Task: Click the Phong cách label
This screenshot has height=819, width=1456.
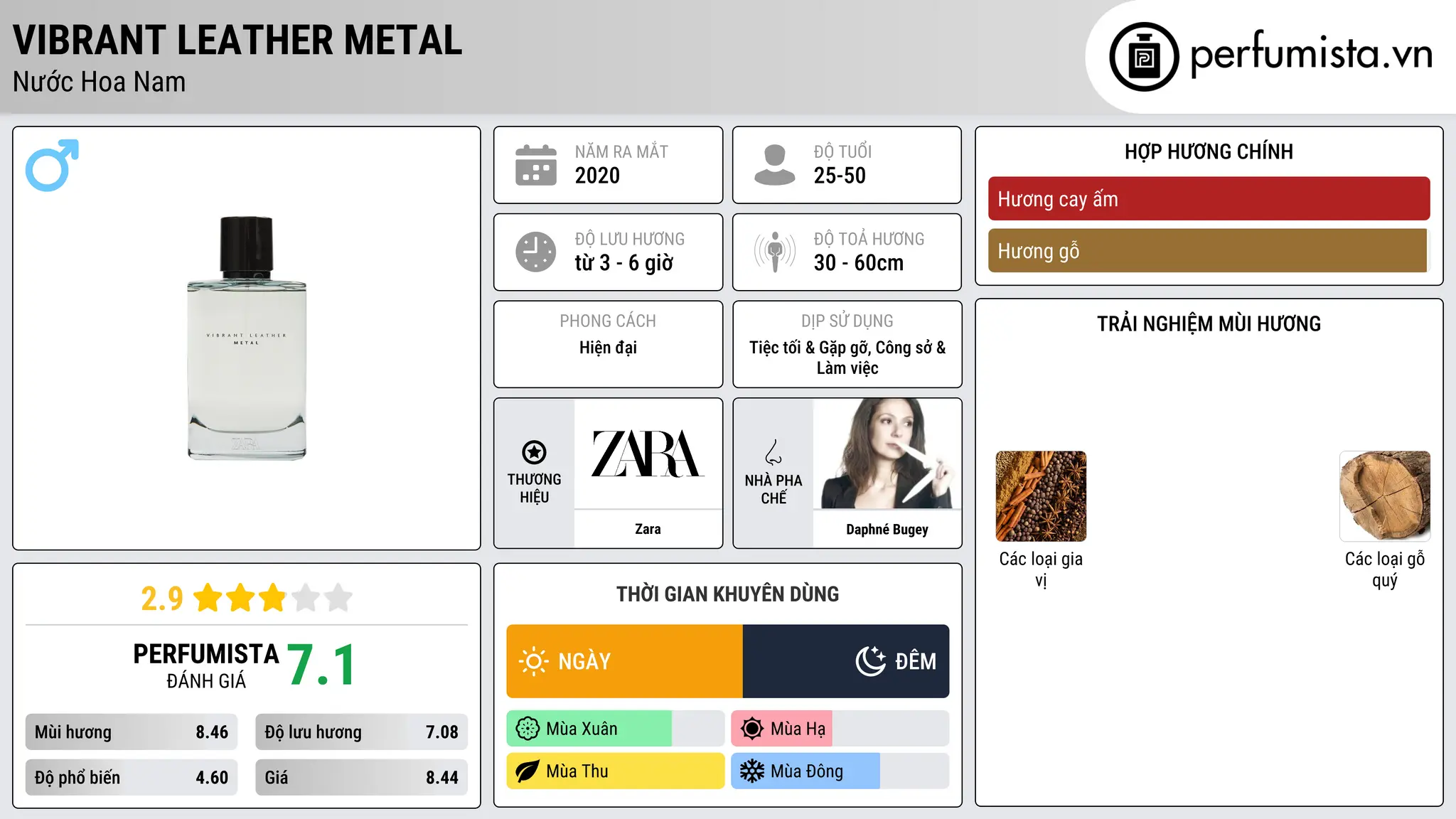Action: click(608, 321)
